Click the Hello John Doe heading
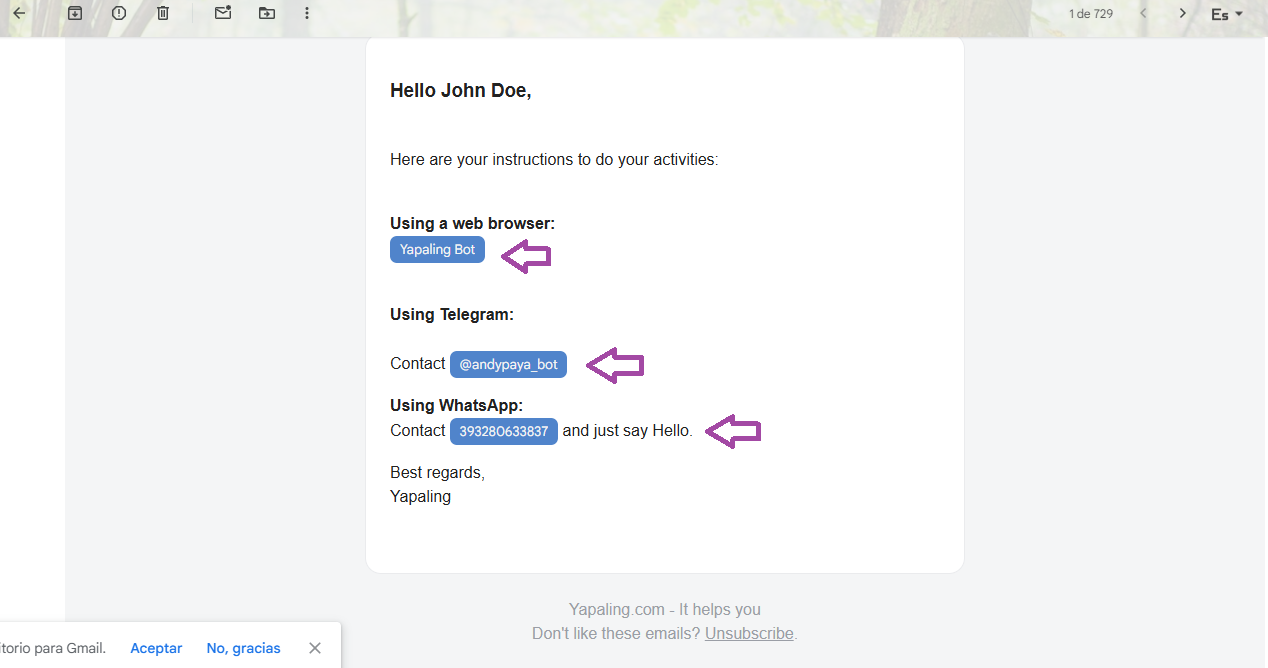Screen dimensions: 1268x668 tap(460, 91)
